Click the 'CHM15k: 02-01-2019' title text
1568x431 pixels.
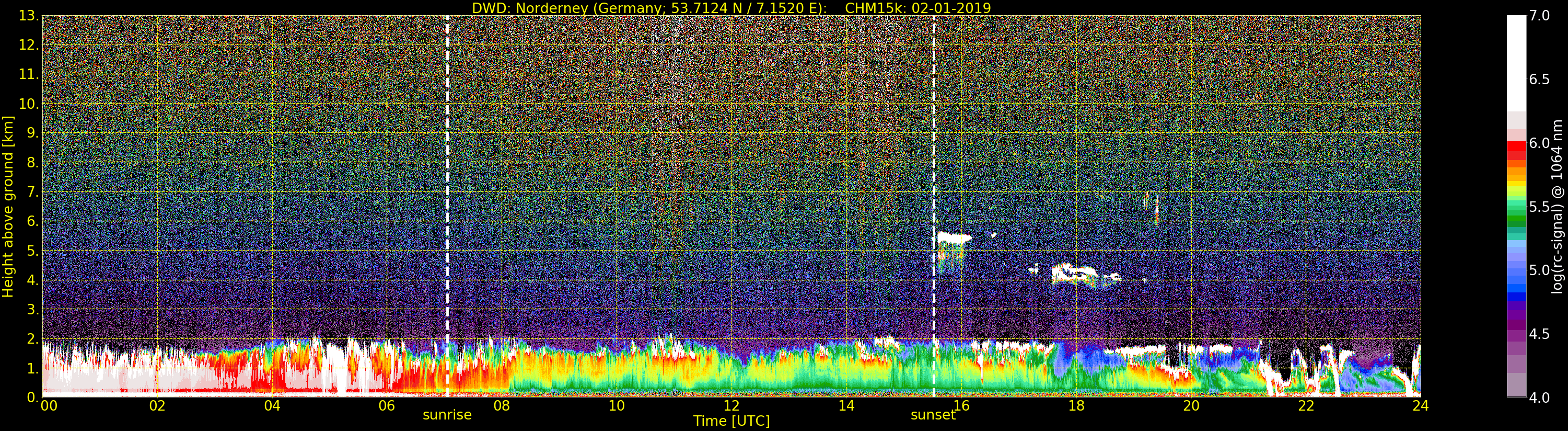918,8
